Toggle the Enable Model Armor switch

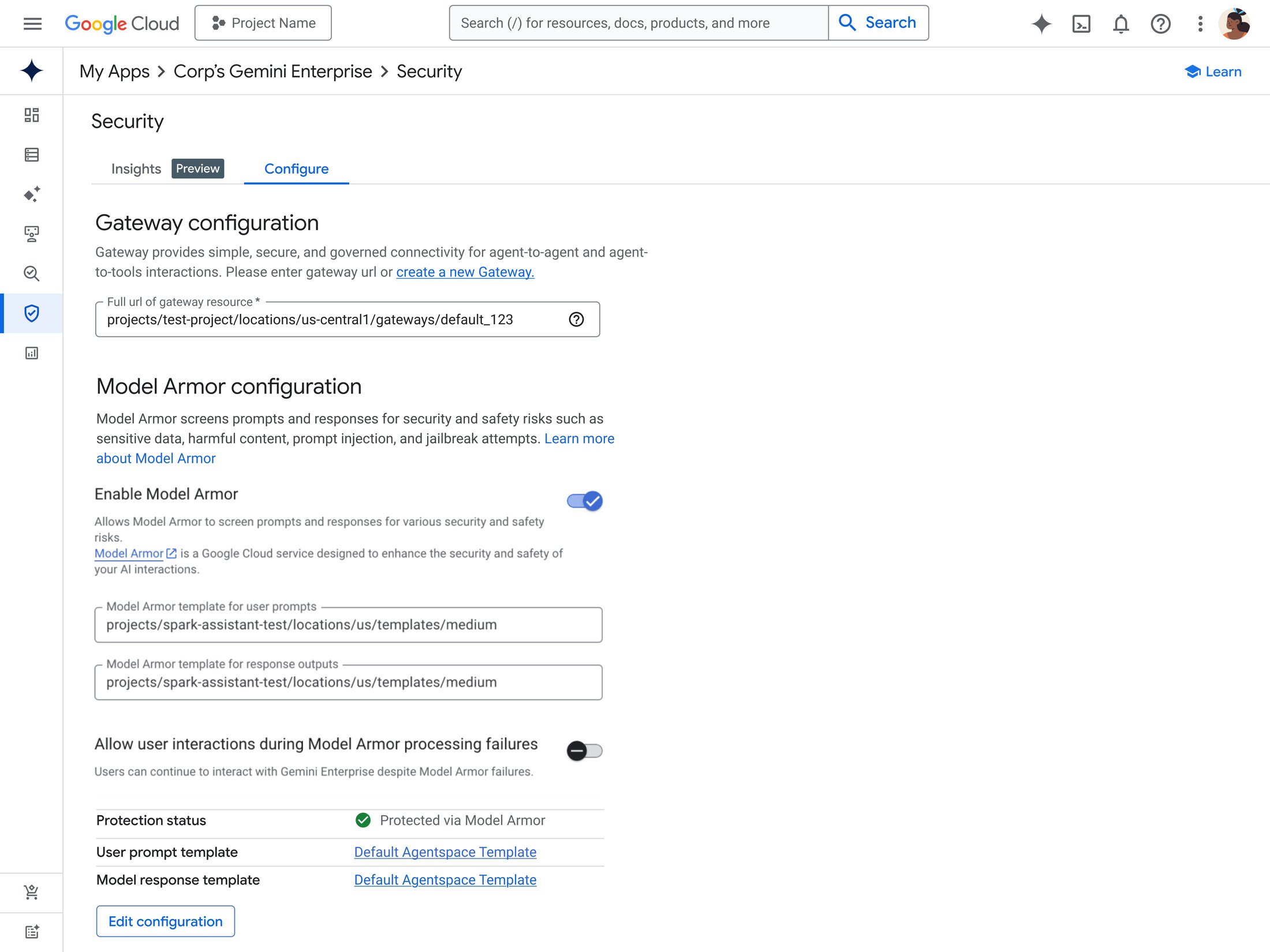(x=584, y=501)
